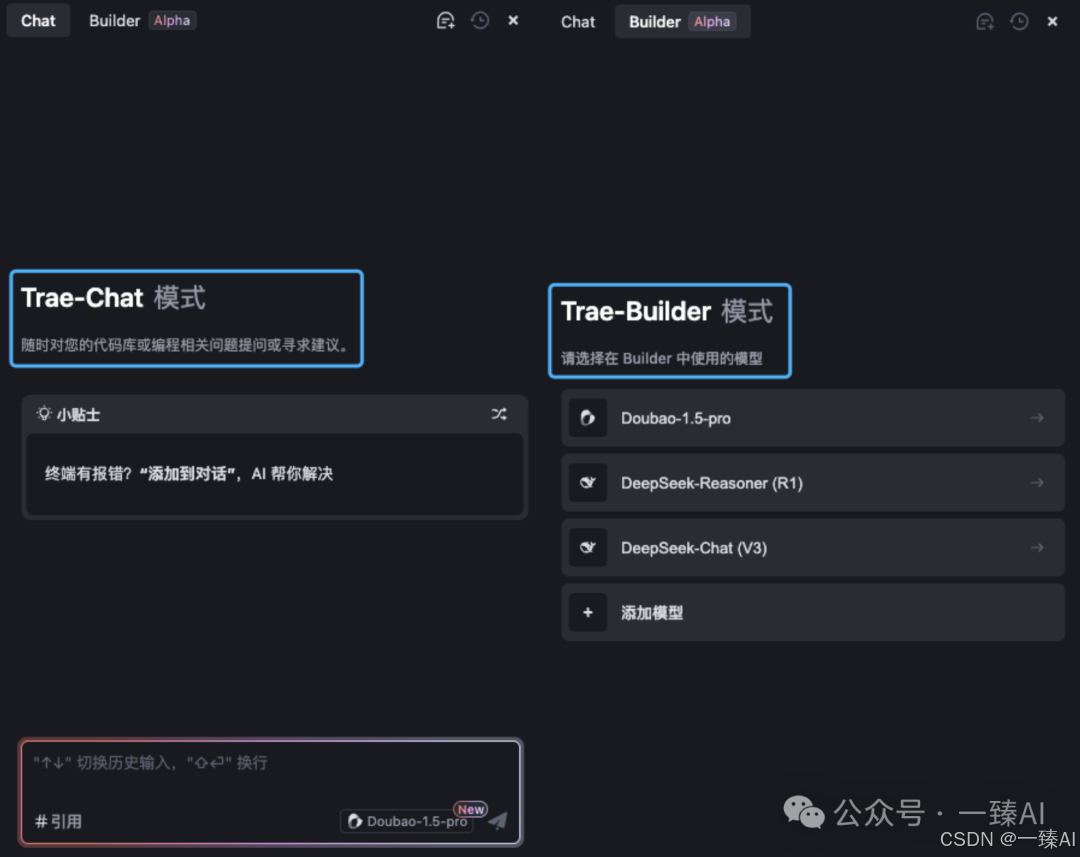Open the Chat tab in the right panel
The width and height of the screenshot is (1080, 857).
(x=577, y=22)
